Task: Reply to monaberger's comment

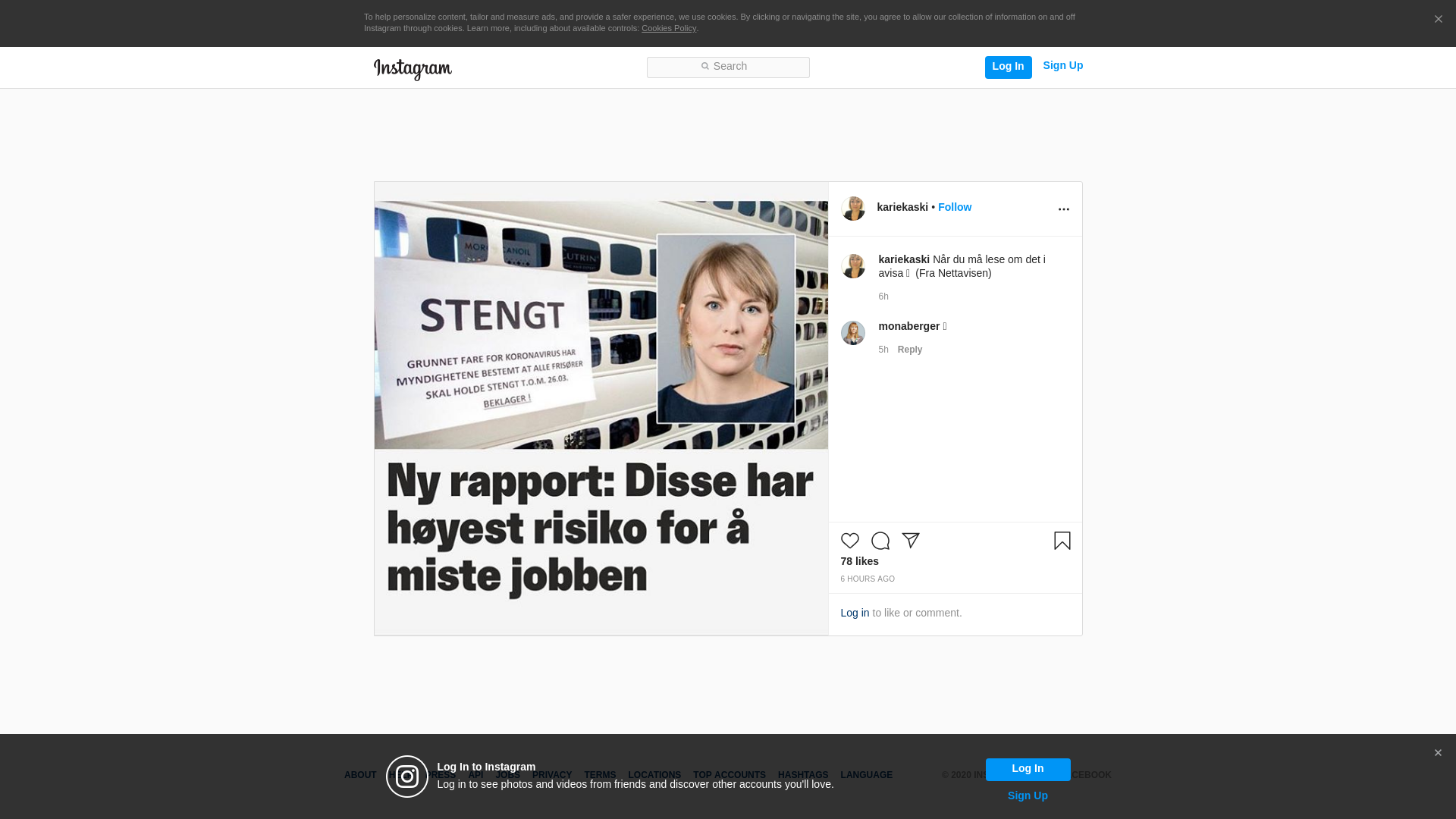Action: pos(909,350)
